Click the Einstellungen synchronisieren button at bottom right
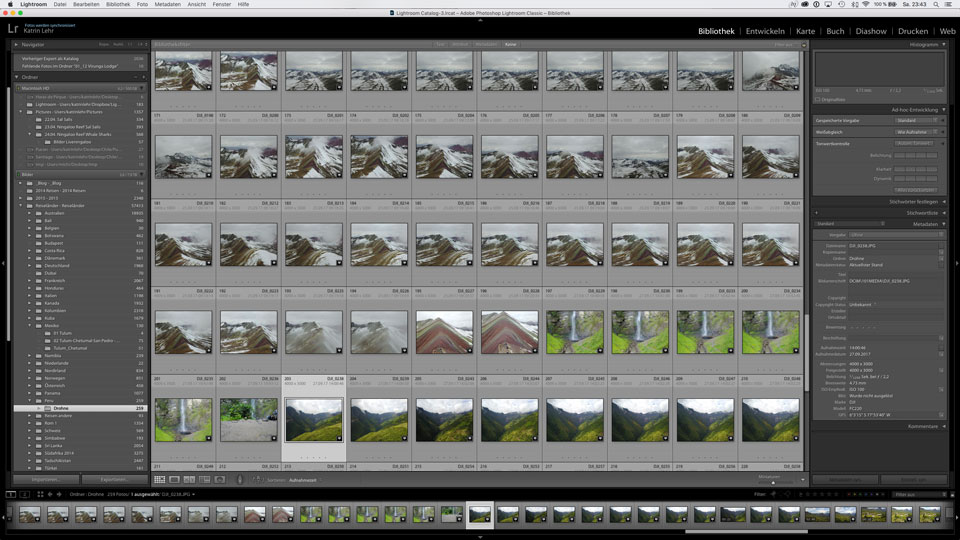The image size is (960, 540). pyautogui.click(x=913, y=479)
